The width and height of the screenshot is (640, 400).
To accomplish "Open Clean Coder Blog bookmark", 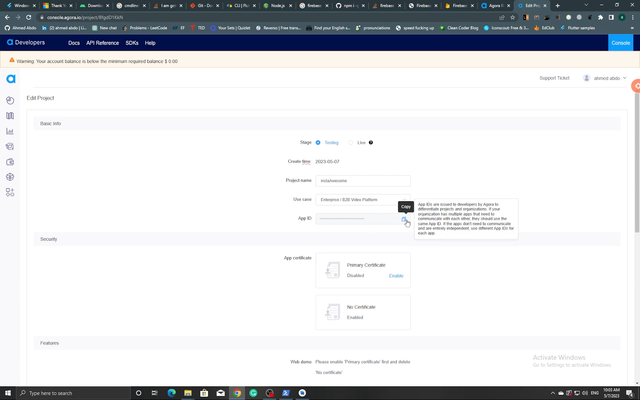I will (459, 28).
